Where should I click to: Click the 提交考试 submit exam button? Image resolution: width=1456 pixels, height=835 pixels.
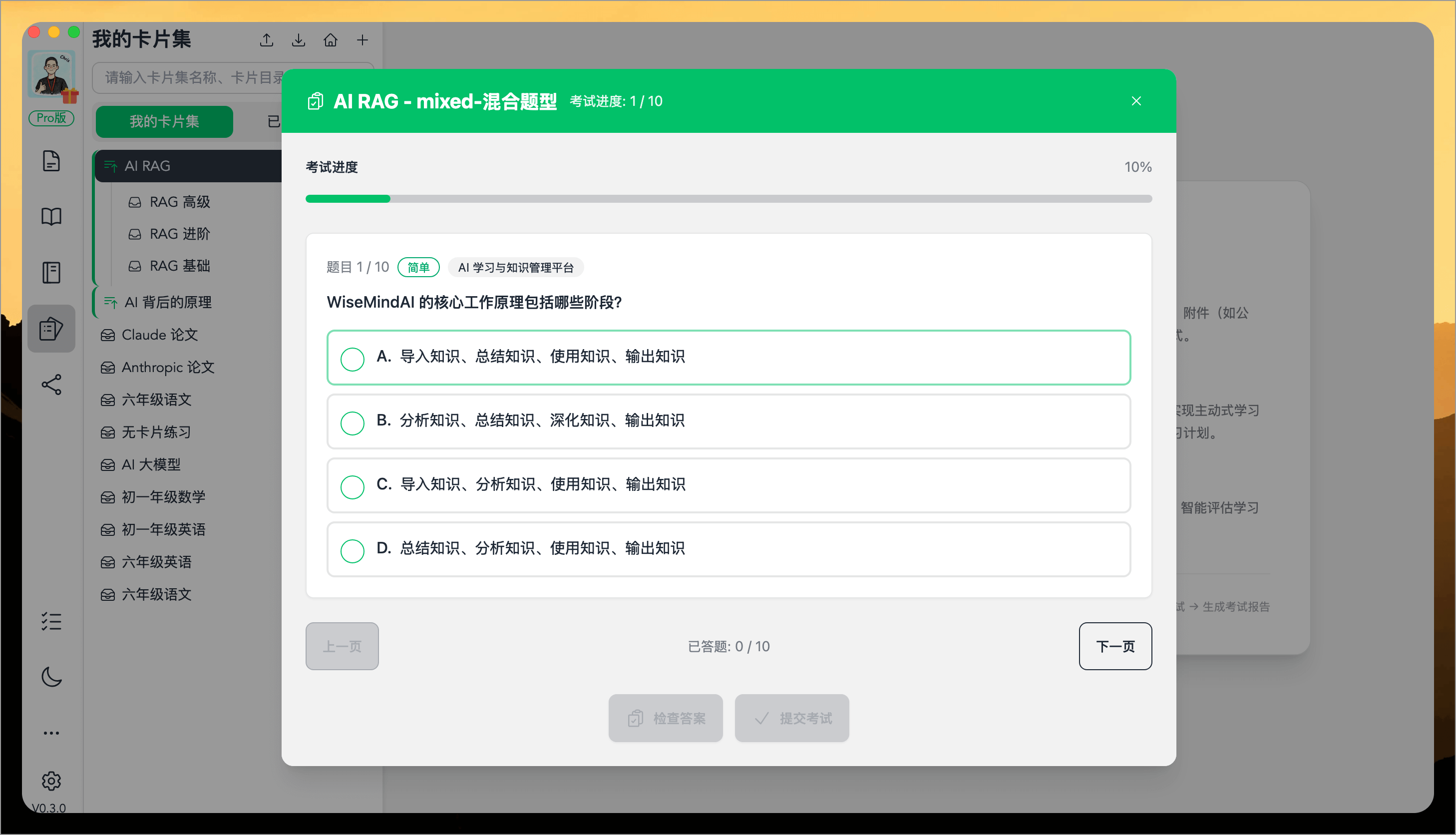click(x=791, y=718)
